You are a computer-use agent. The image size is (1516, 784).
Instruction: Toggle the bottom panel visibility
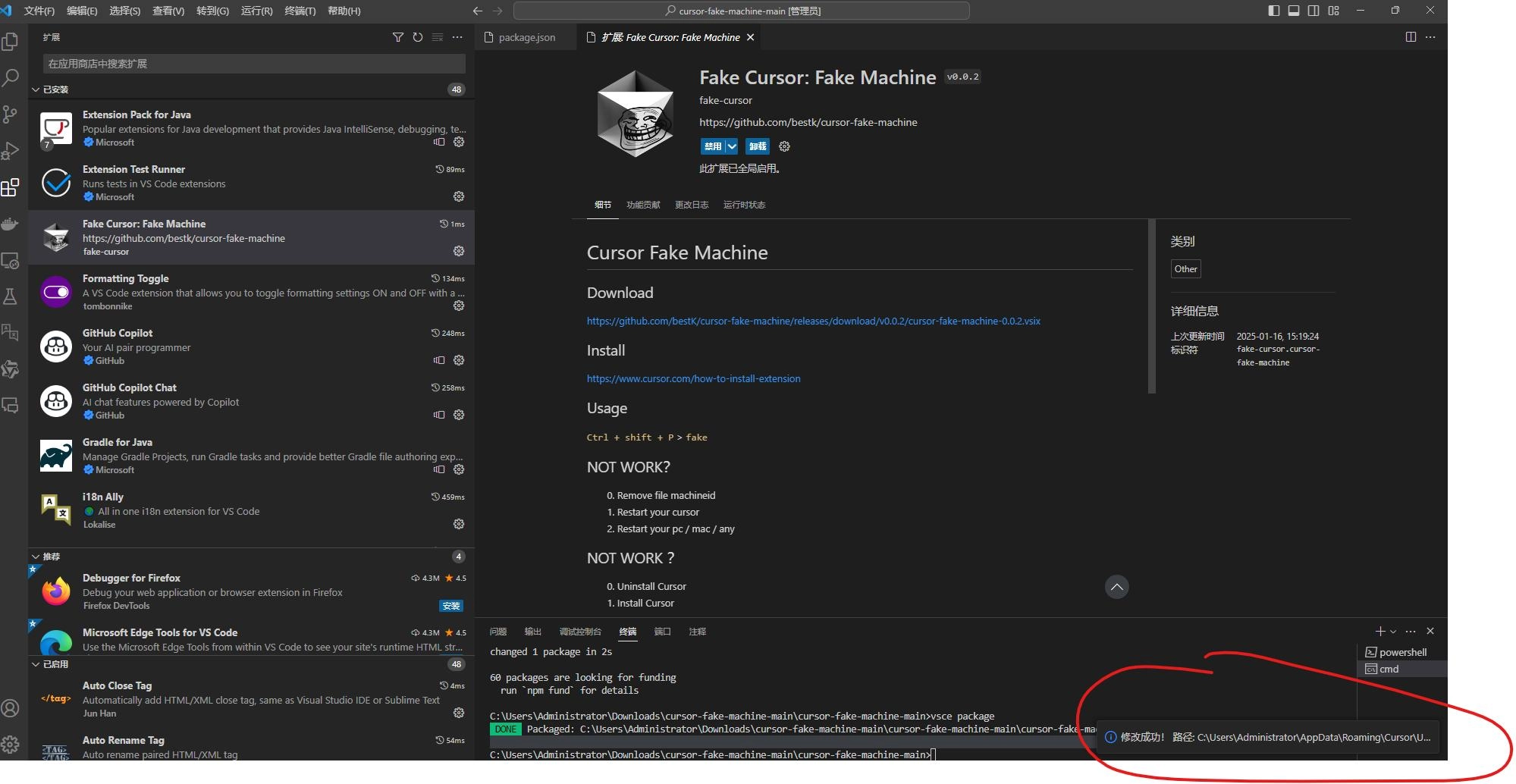click(x=1294, y=11)
